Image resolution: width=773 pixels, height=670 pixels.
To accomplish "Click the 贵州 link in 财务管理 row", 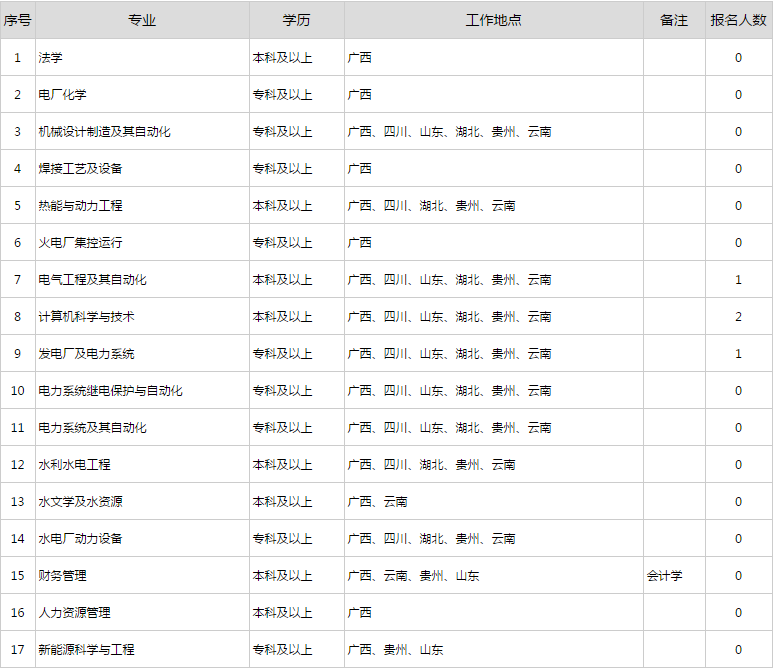I will (431, 576).
